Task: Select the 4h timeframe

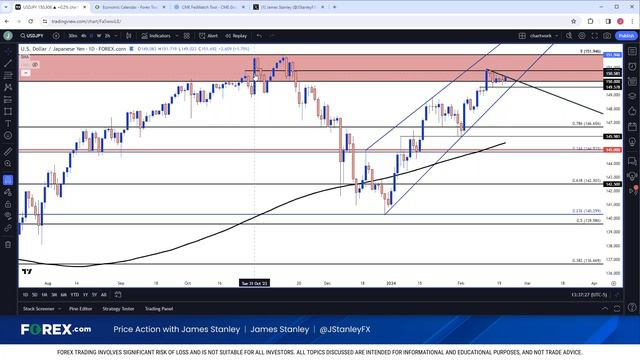Action: click(84, 36)
